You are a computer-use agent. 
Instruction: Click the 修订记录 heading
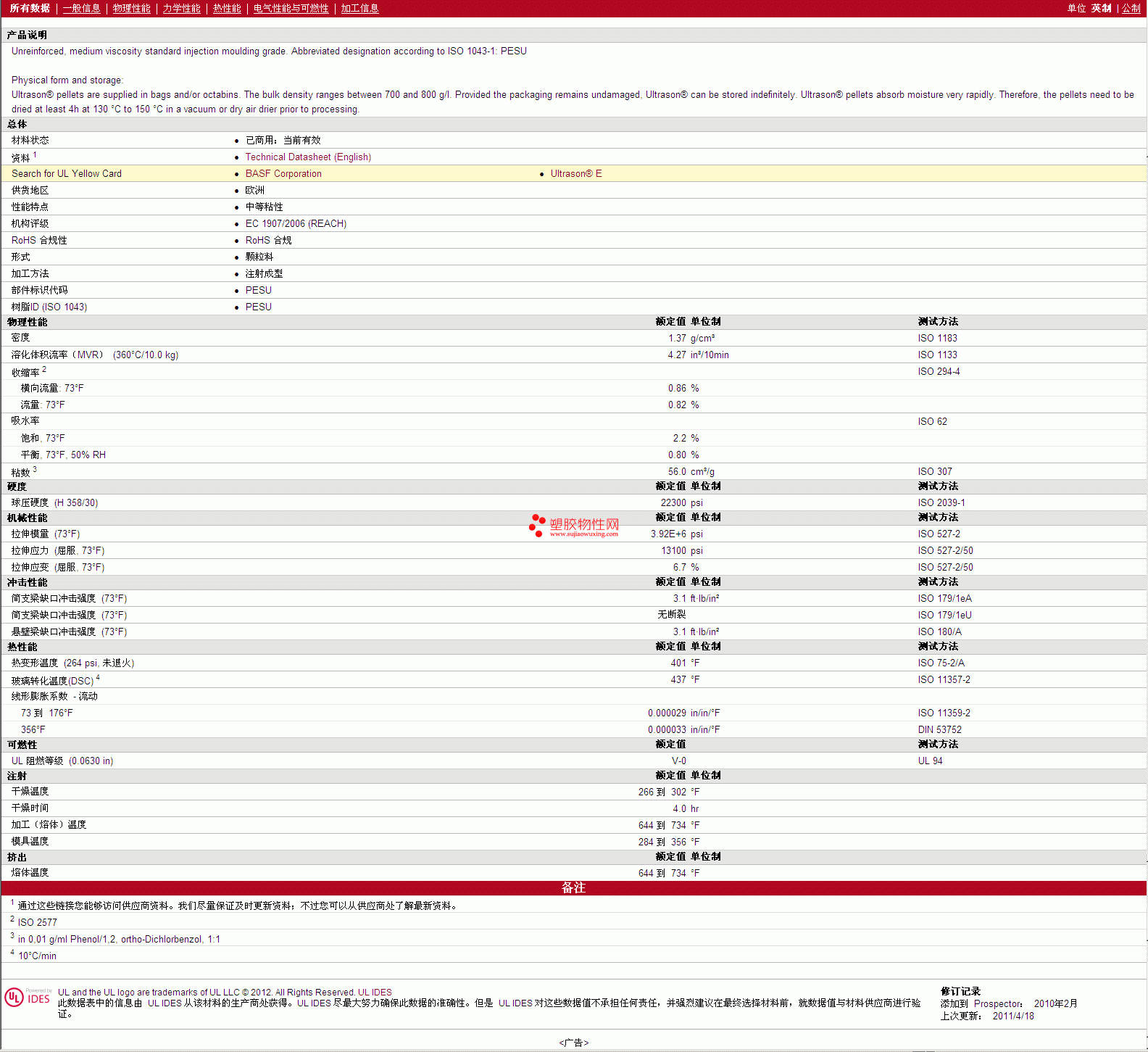(960, 992)
